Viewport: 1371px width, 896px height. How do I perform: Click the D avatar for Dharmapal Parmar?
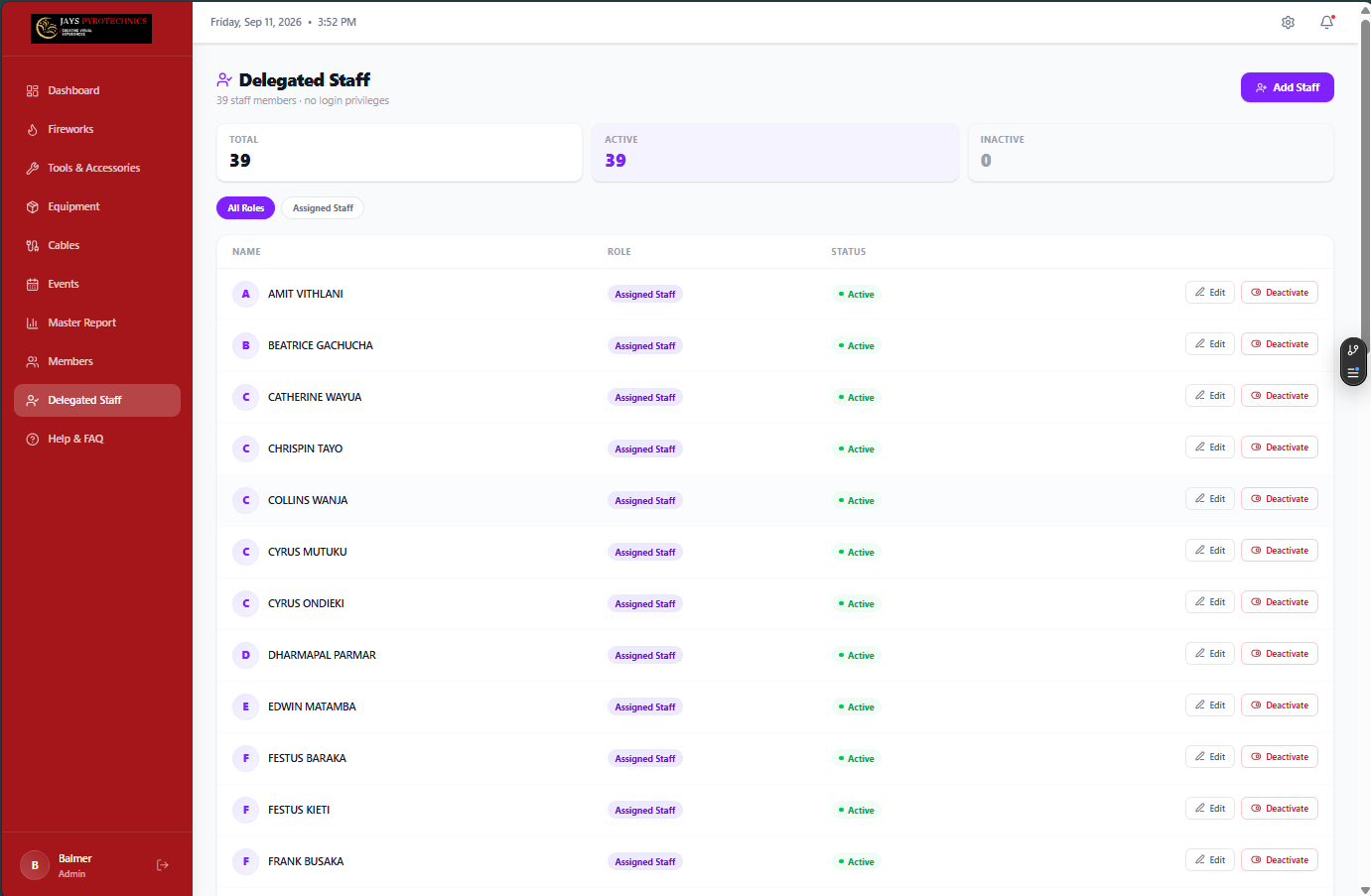coord(245,655)
